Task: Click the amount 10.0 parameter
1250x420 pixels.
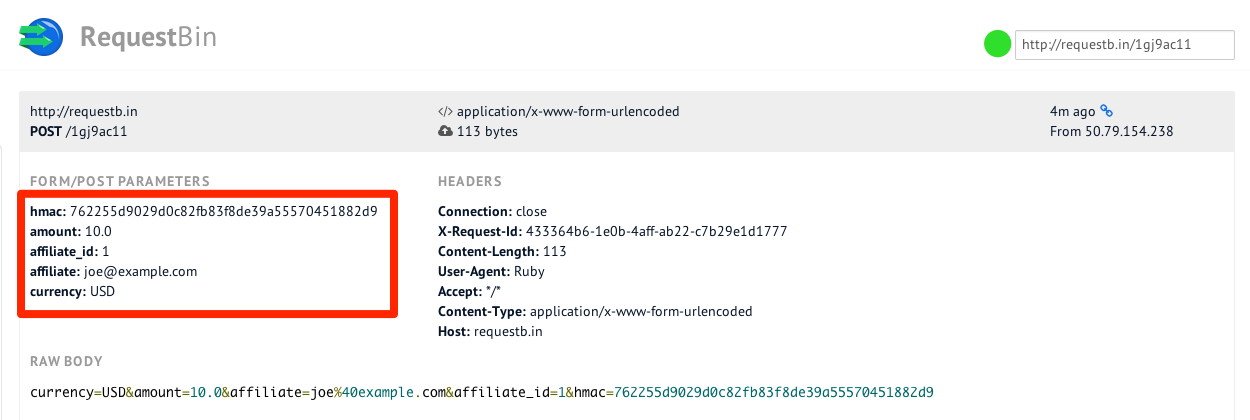Action: pos(71,231)
